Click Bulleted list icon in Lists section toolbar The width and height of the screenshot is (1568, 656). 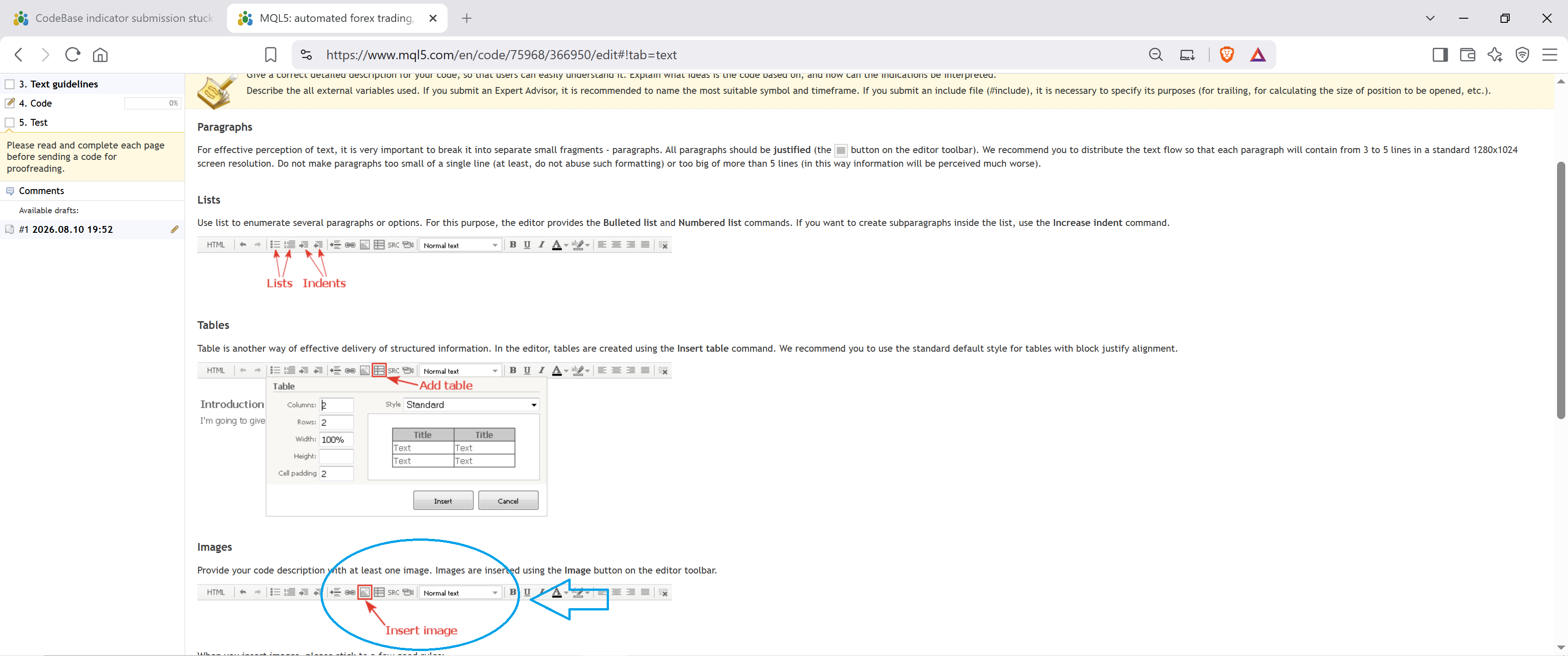(x=275, y=245)
